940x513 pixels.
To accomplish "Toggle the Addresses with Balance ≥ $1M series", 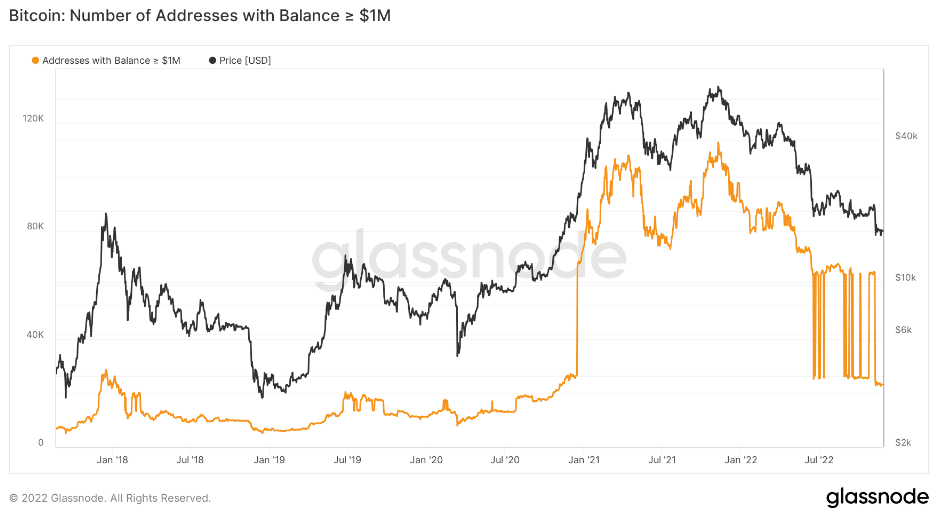I will [112, 61].
